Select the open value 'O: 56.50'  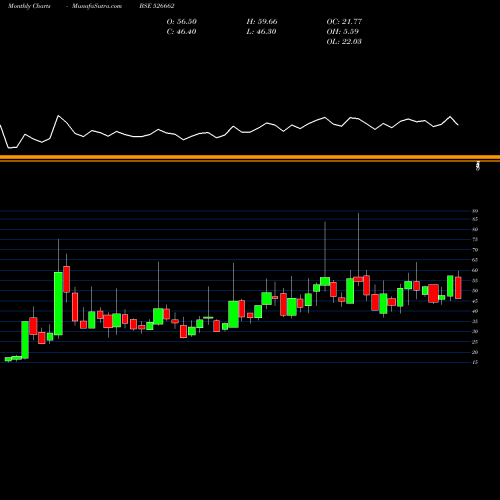[x=182, y=22]
